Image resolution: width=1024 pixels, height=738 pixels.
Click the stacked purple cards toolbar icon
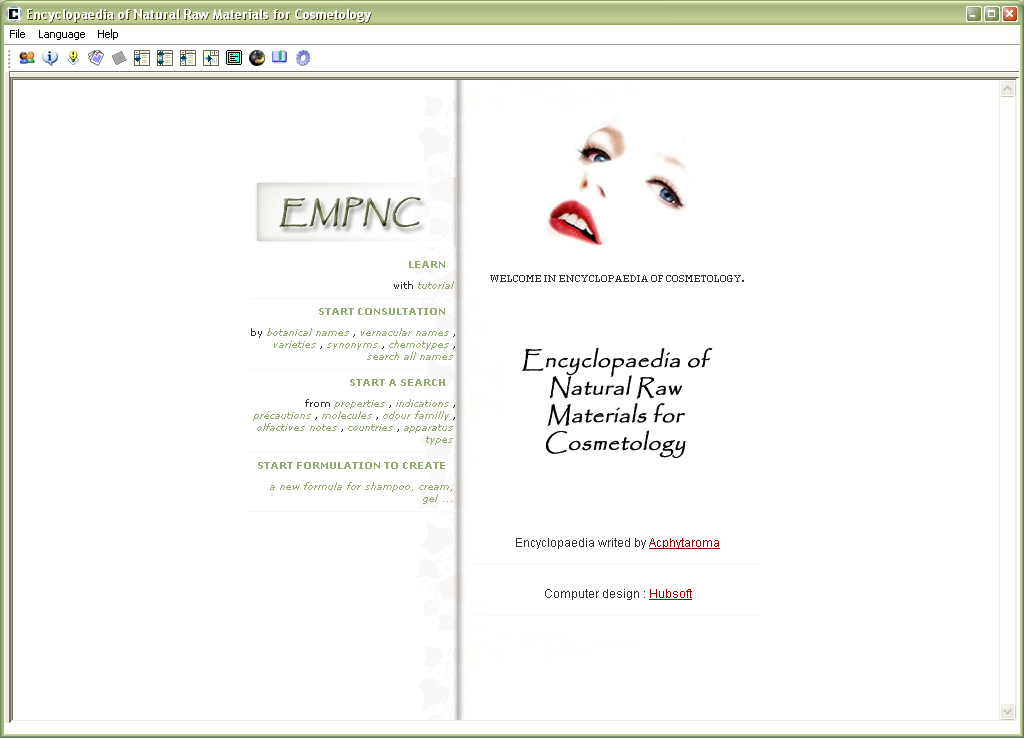click(96, 58)
